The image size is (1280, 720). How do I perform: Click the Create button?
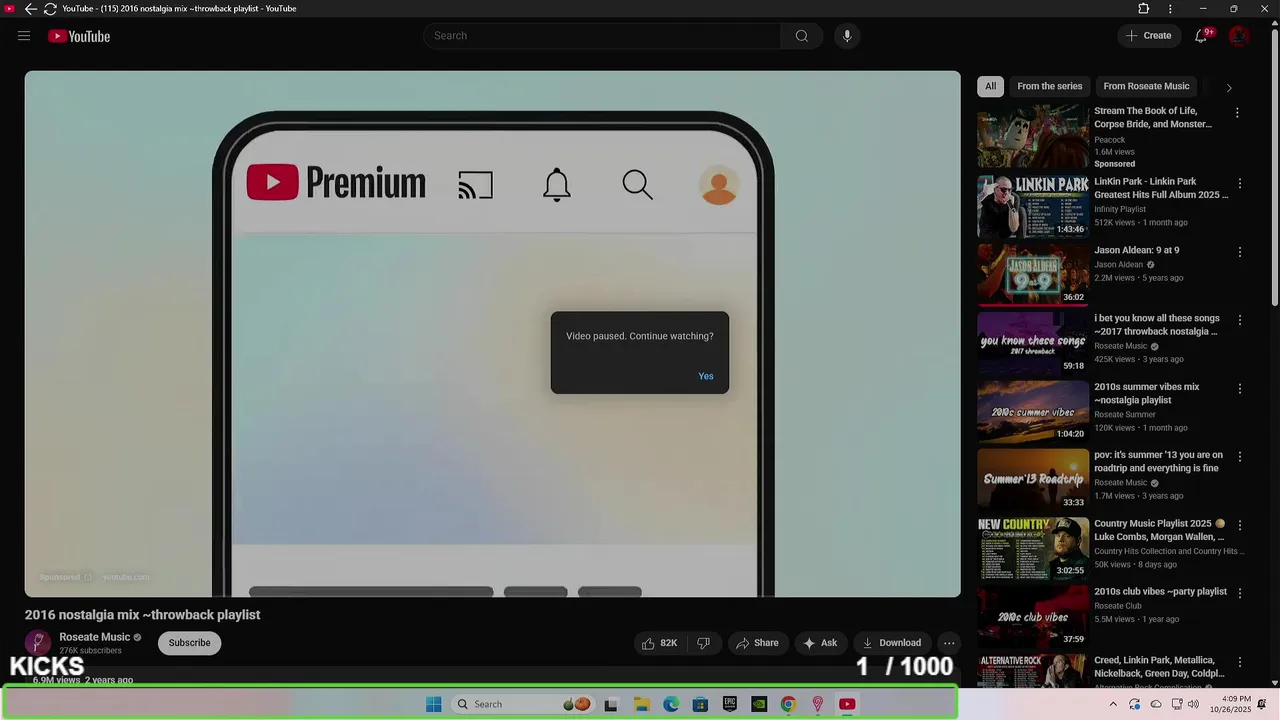point(1148,36)
